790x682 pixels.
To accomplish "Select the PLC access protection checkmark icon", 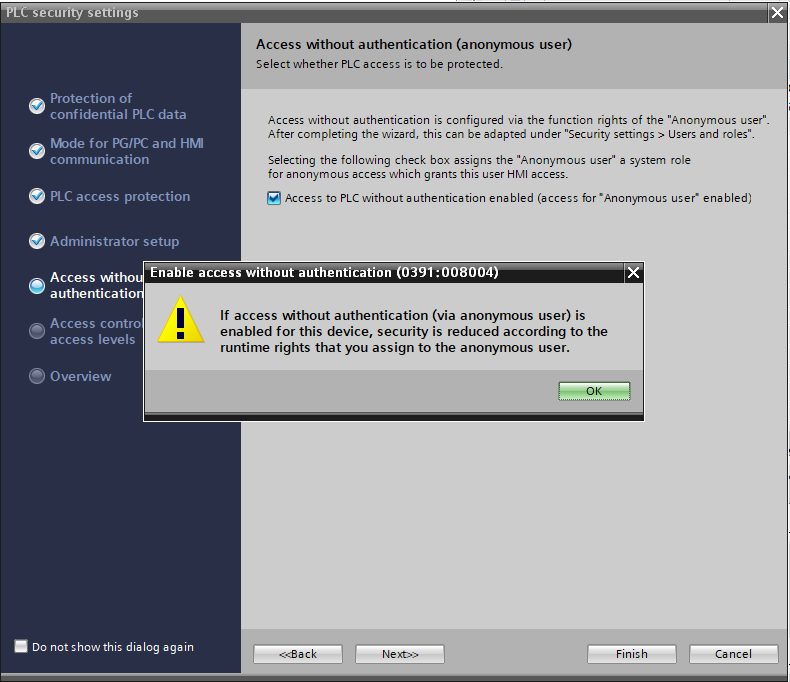I will [37, 196].
